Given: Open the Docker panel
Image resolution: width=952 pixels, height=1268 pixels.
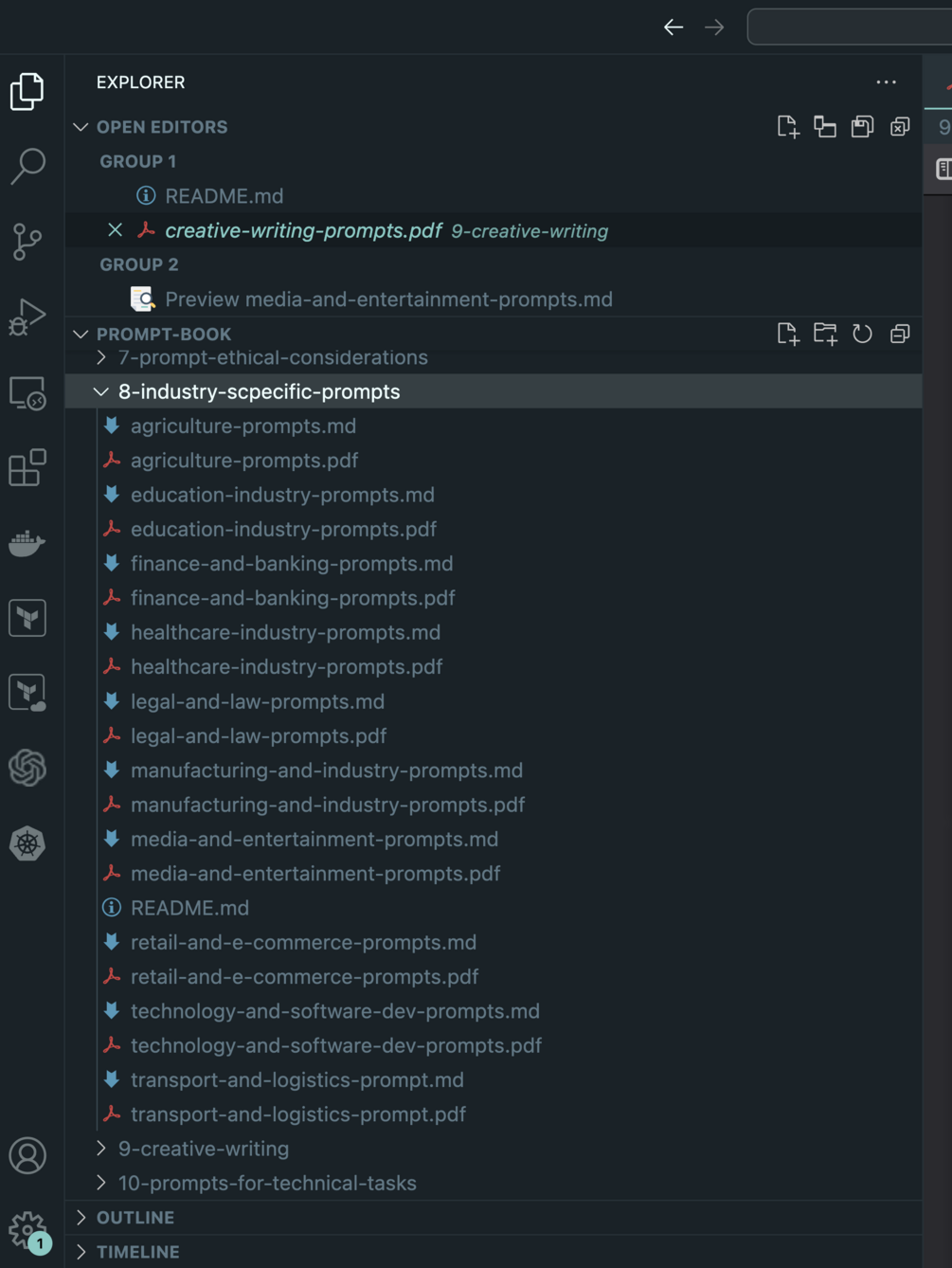Looking at the screenshot, I should pos(27,543).
